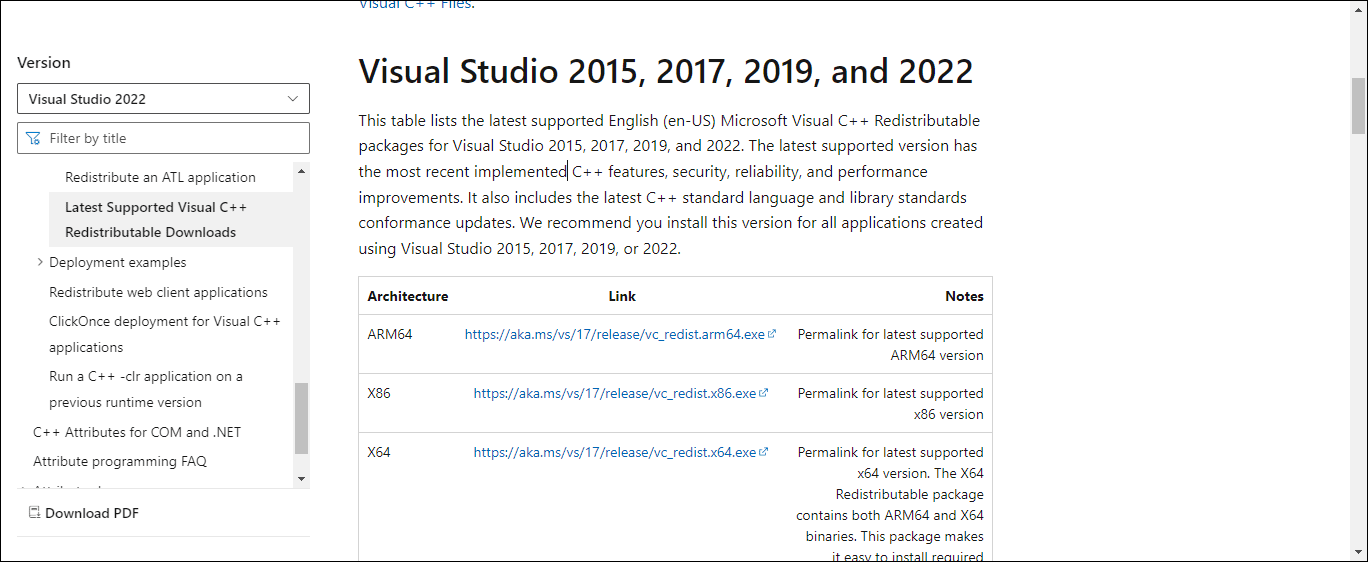Click the filter funnel icon in search box

33,138
